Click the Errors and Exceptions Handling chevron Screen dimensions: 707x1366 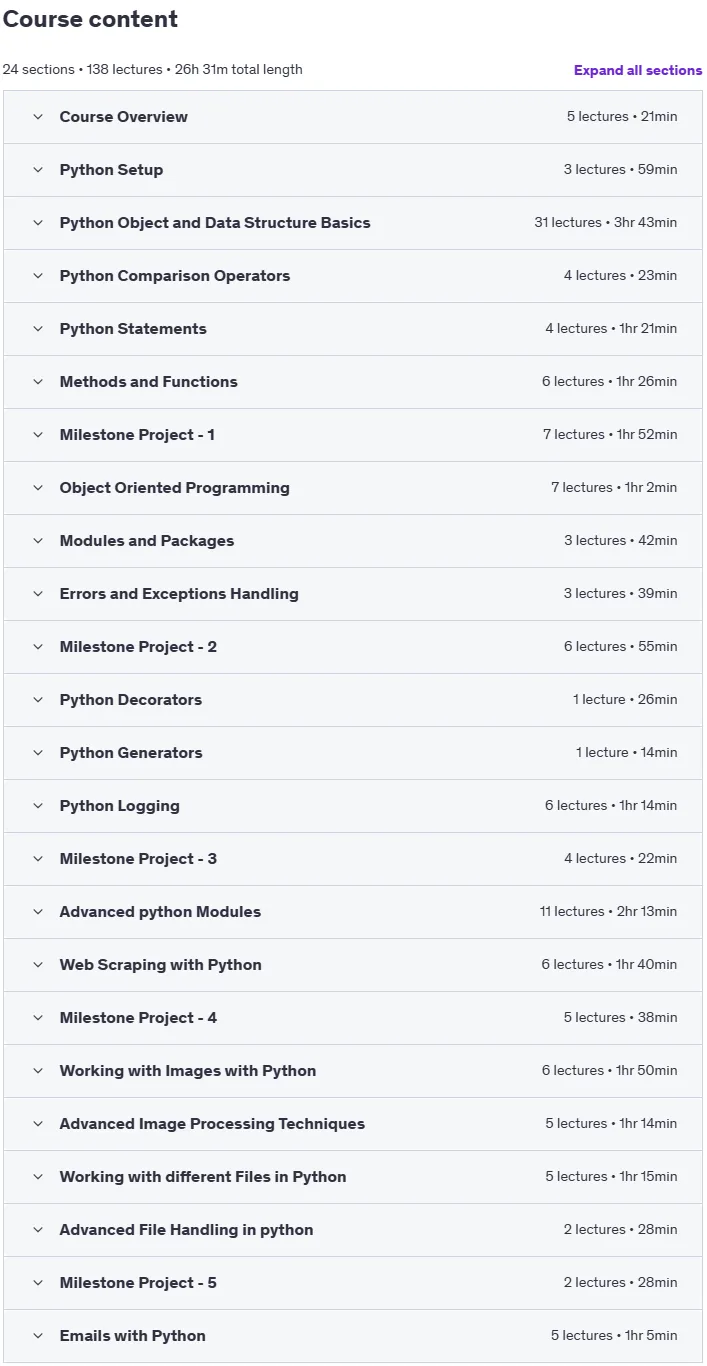(x=38, y=594)
